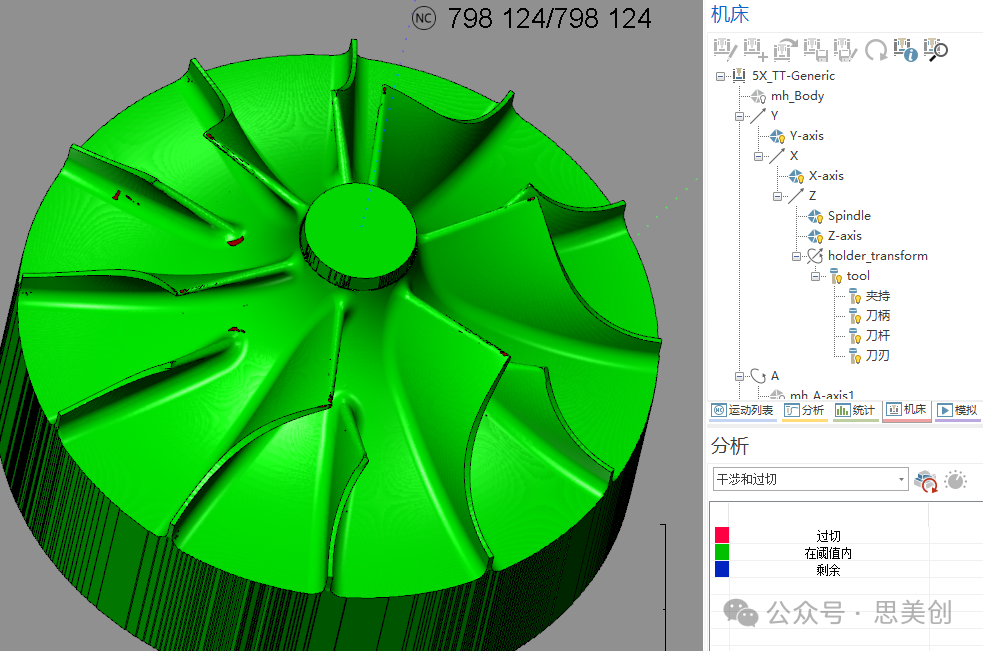Switch to the 运动列表 tab
Image resolution: width=983 pixels, height=651 pixels.
tap(743, 411)
